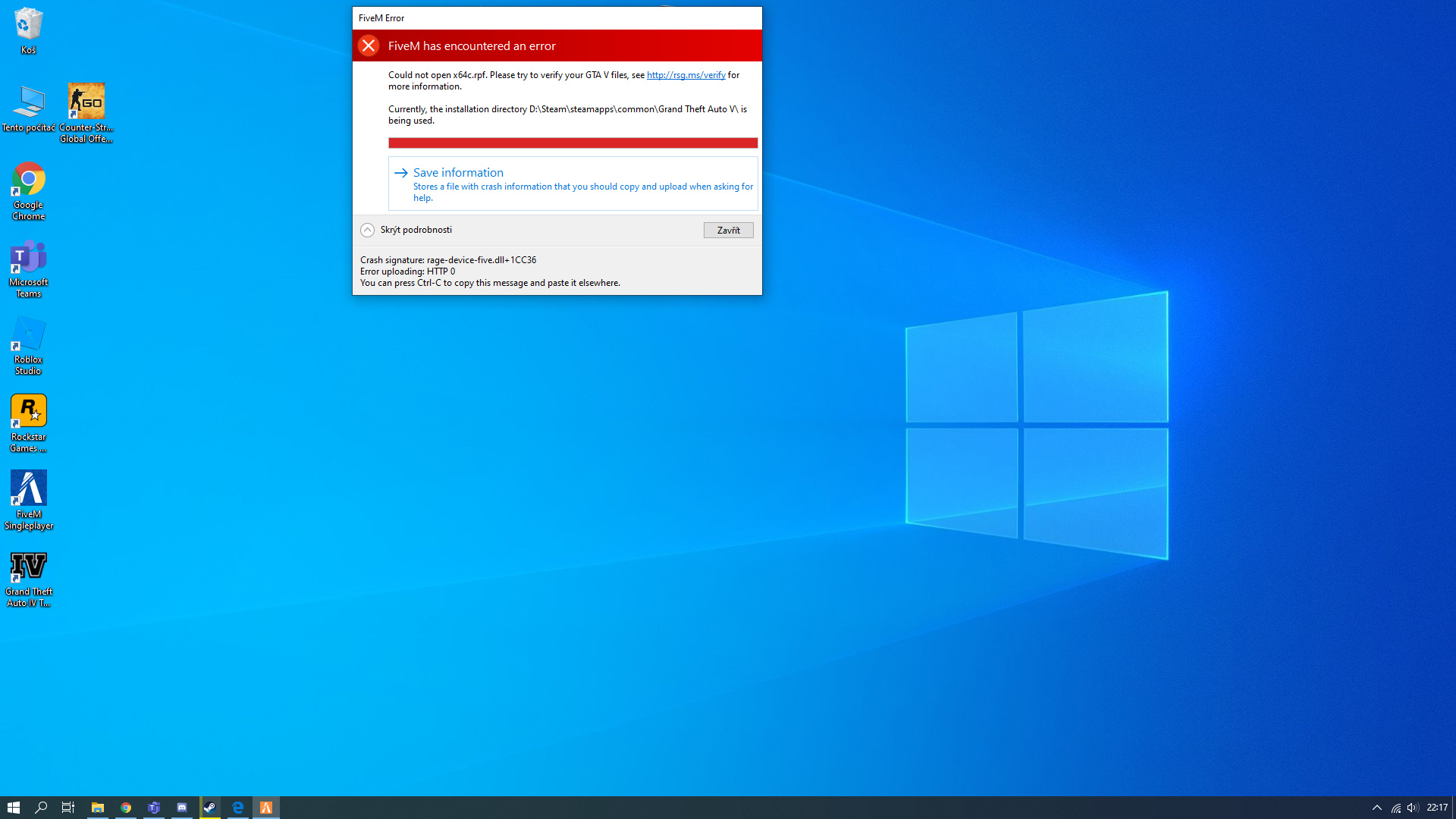Switch to Teams in taskbar
Screen dimensions: 1456x819
tap(154, 808)
